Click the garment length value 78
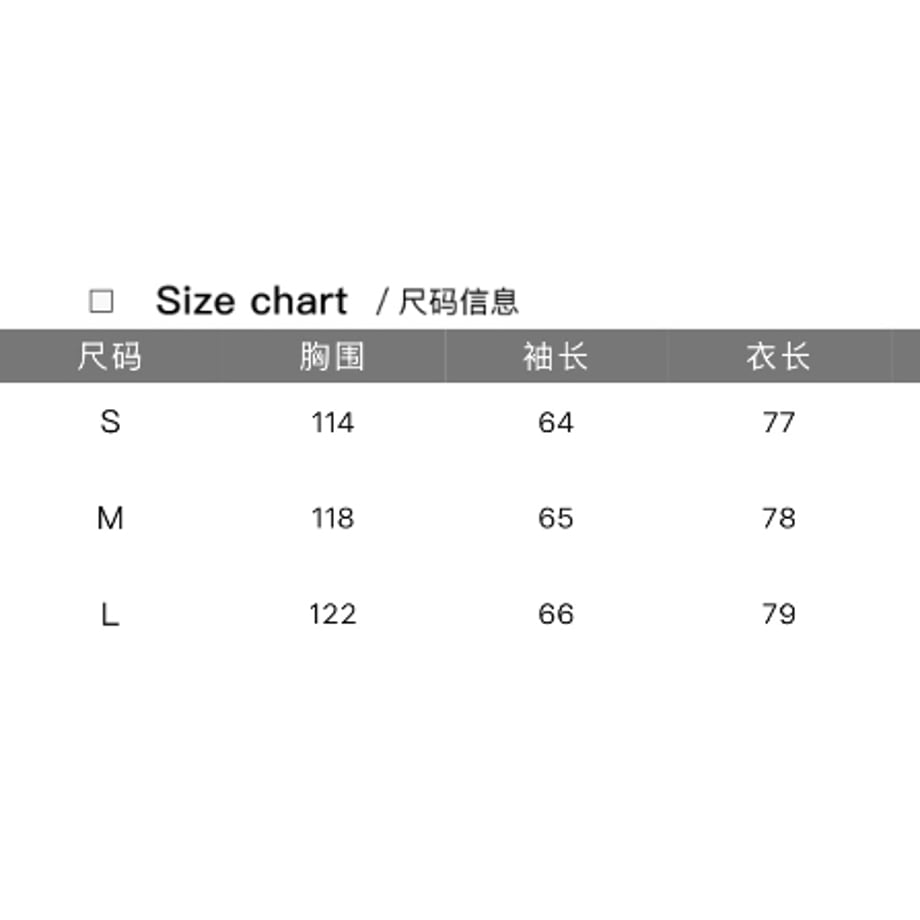 pyautogui.click(x=779, y=518)
